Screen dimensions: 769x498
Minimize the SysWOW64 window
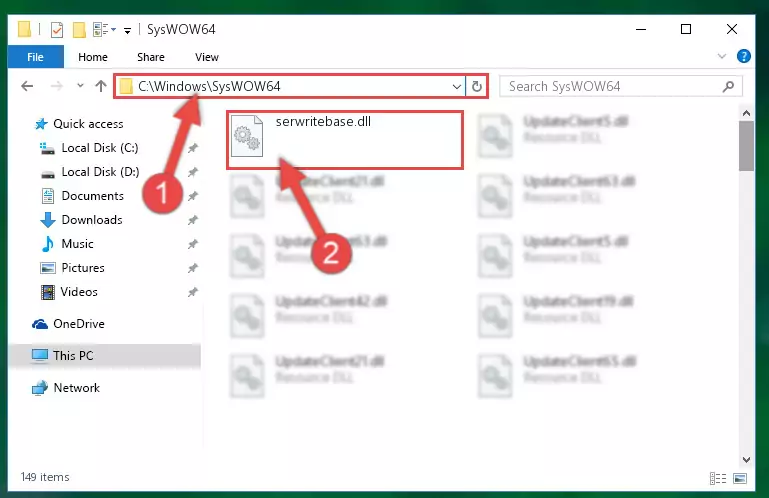[x=641, y=29]
